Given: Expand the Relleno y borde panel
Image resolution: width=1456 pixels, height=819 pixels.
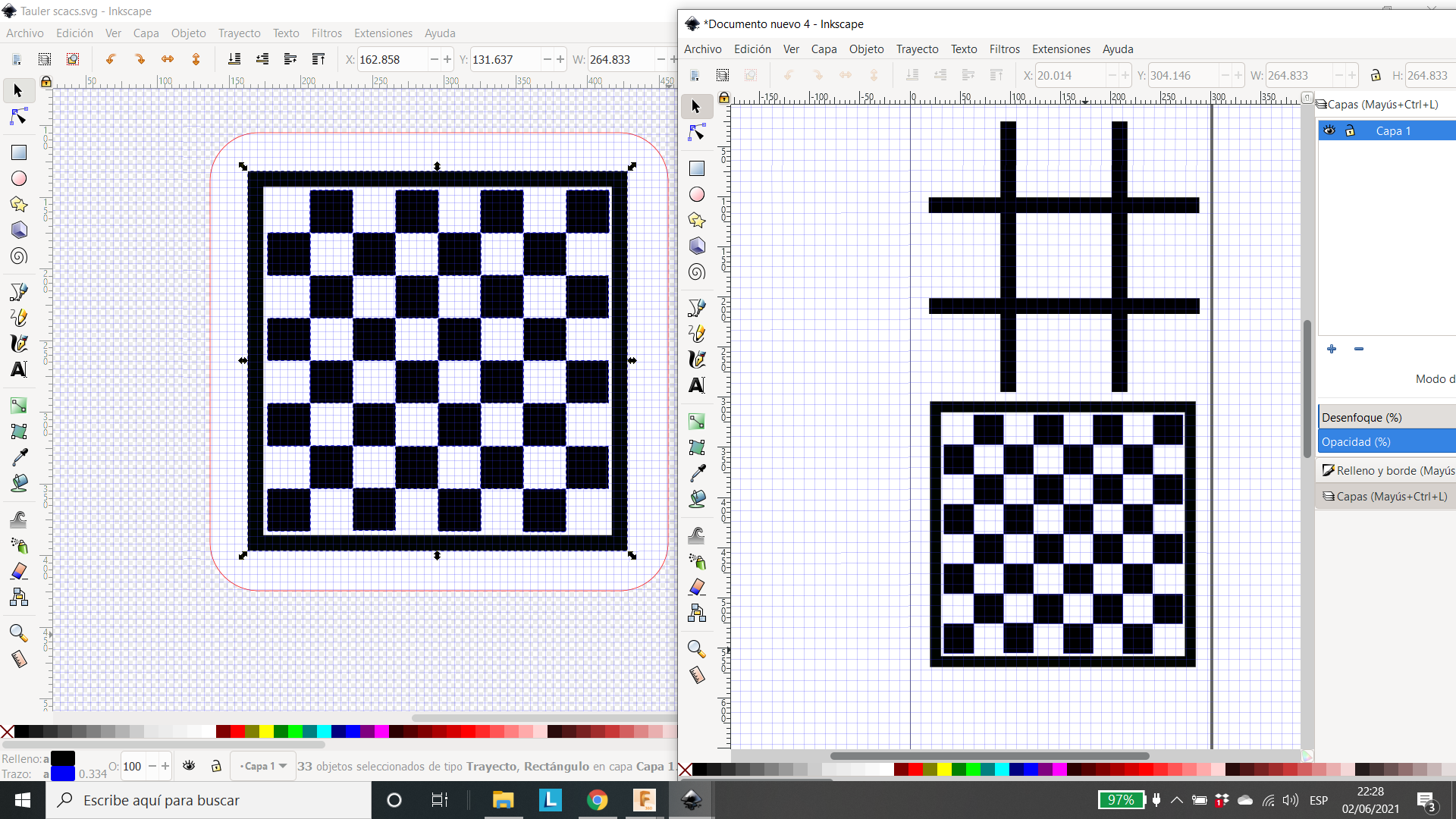Looking at the screenshot, I should coord(1388,470).
